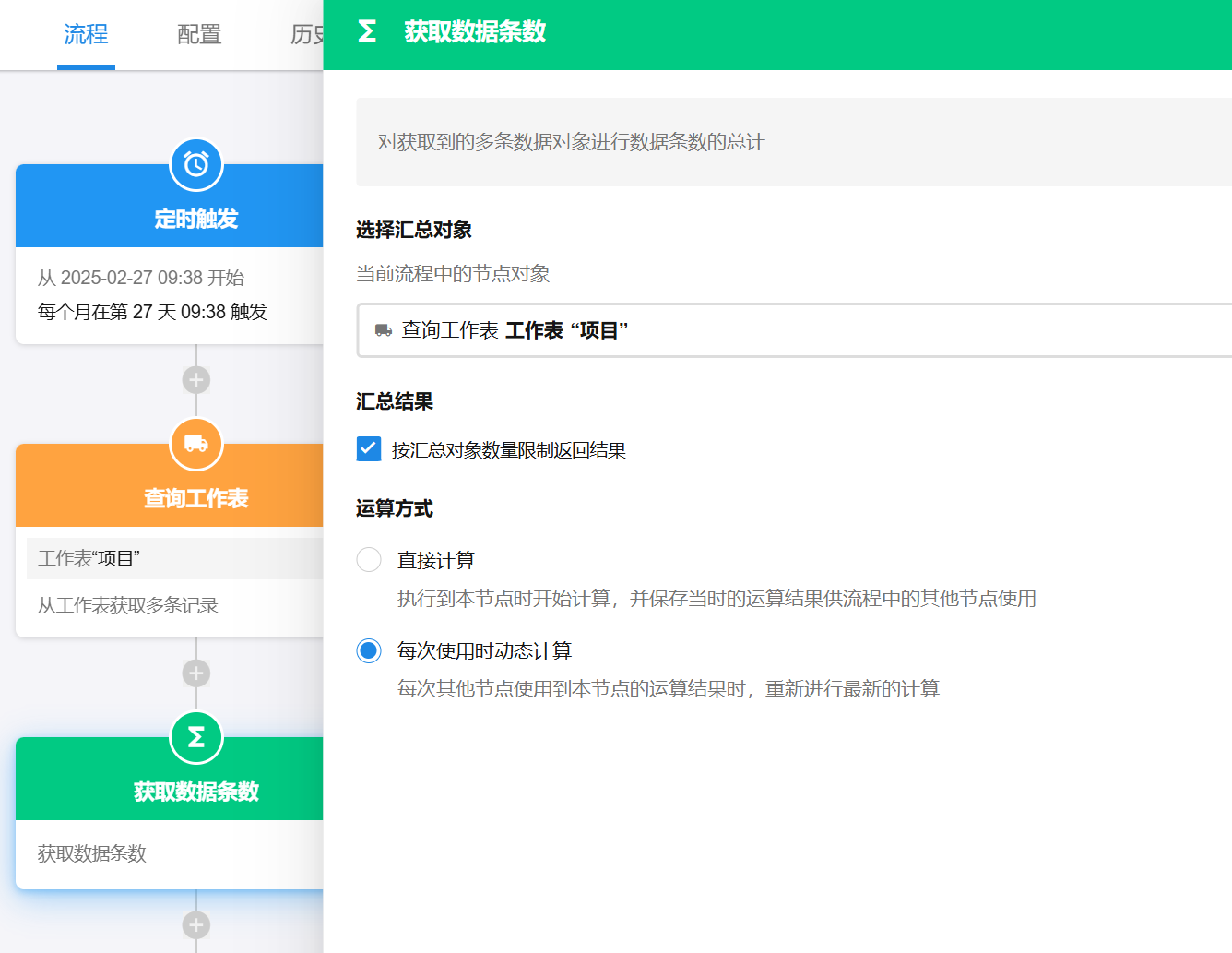
Task: Add node below the 查询工作表 card
Action: (x=196, y=673)
